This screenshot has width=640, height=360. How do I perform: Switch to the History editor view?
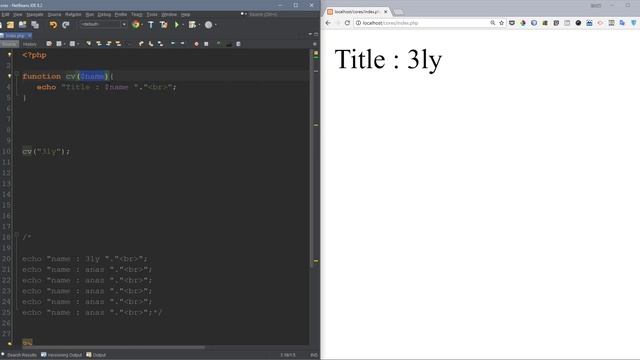point(29,44)
